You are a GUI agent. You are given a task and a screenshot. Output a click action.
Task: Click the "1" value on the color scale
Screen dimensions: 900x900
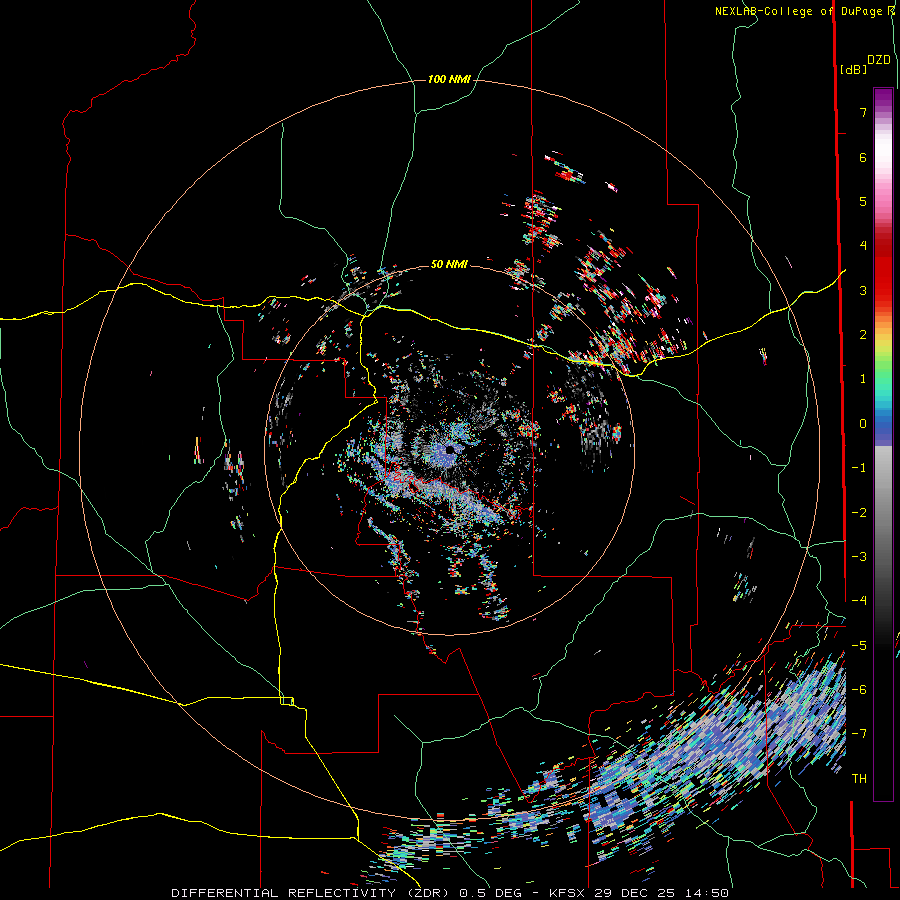coord(863,379)
